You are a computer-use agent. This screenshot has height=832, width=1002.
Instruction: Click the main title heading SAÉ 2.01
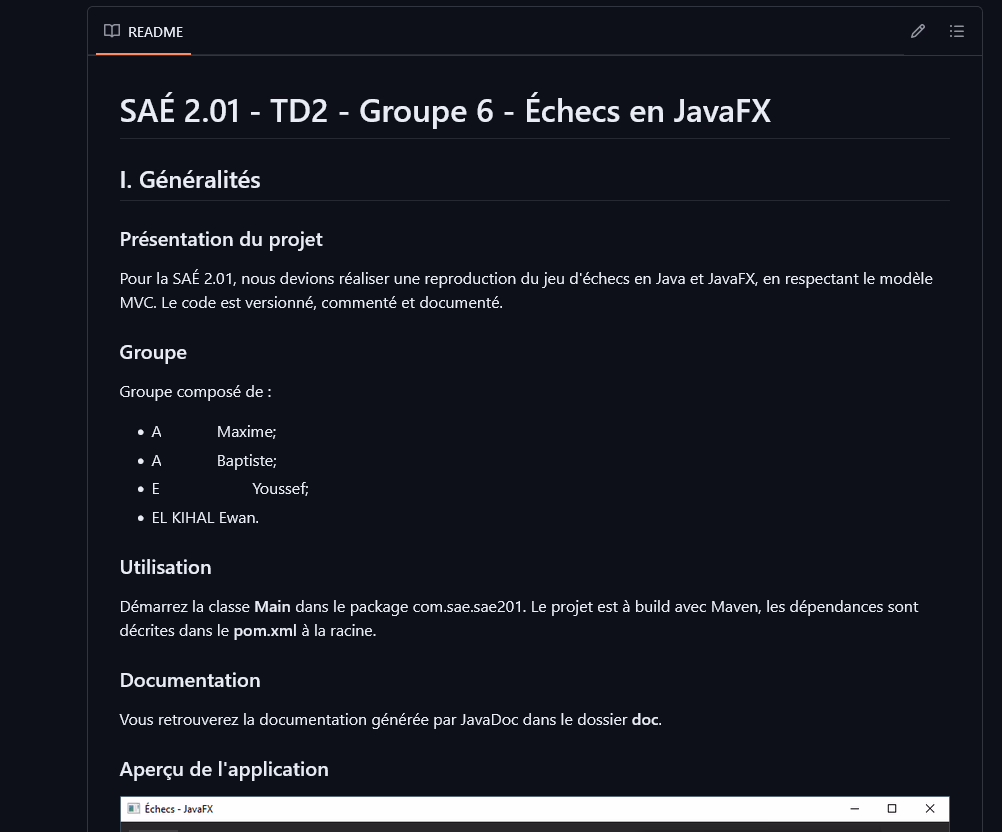point(445,111)
